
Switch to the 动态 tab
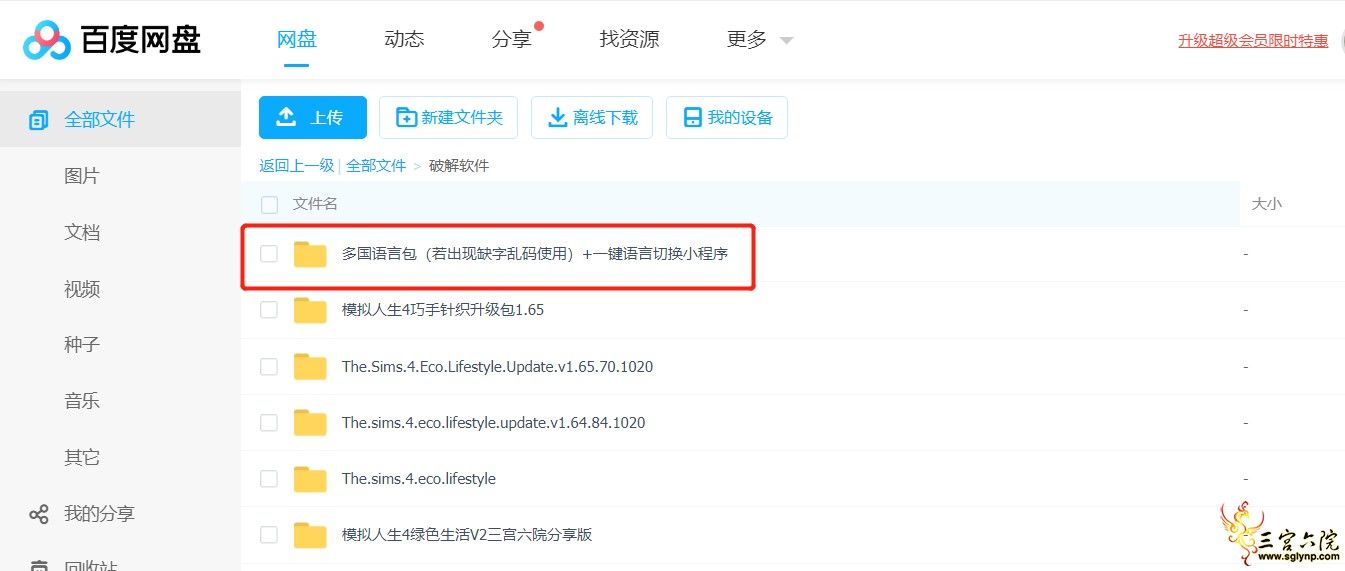[404, 39]
